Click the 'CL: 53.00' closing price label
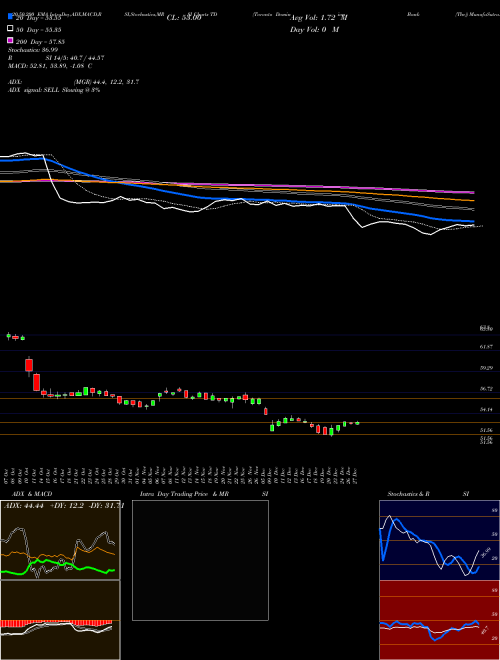The height and width of the screenshot is (660, 500). 184,18
